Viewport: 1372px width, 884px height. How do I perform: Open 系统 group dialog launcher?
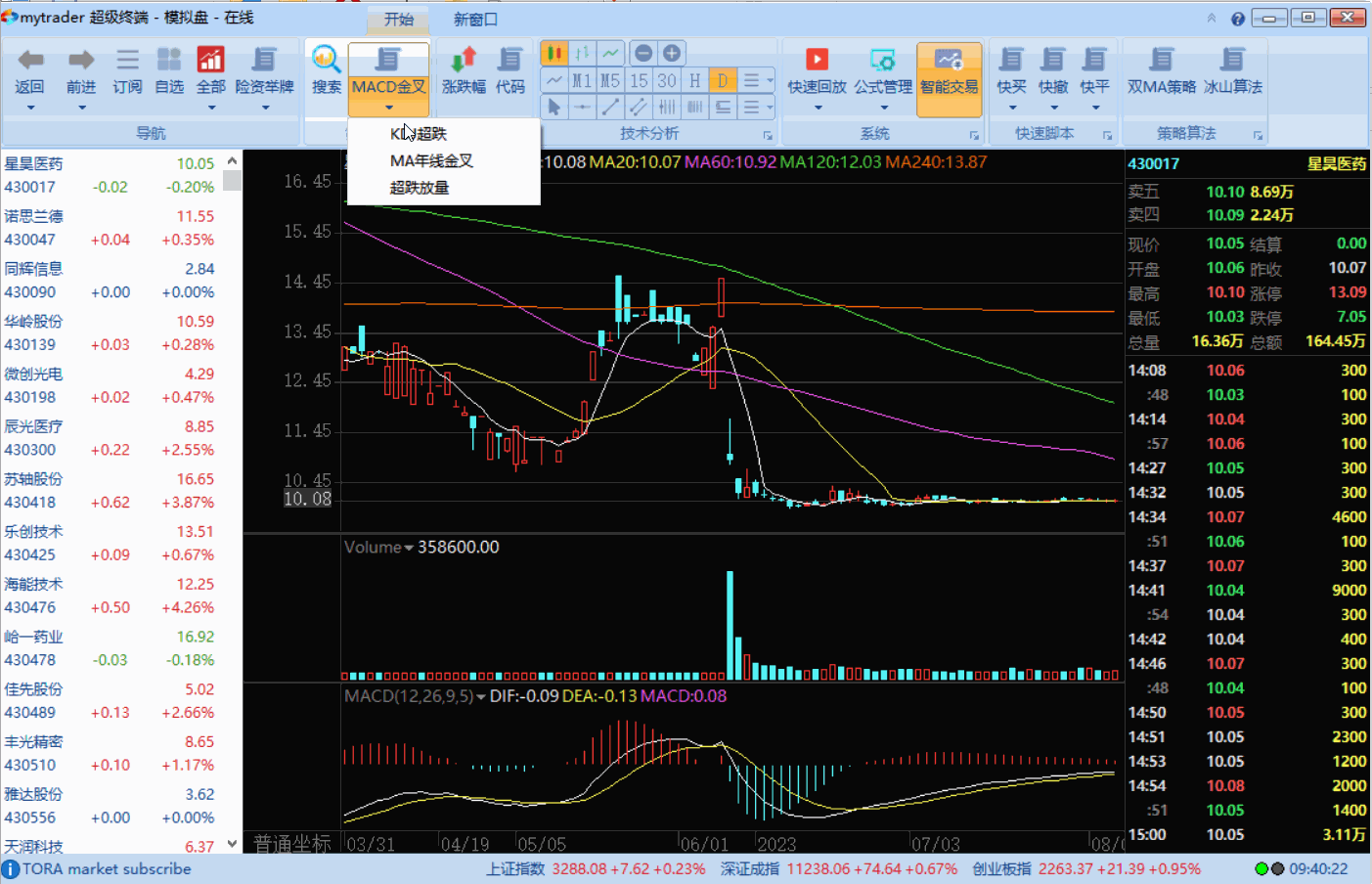coord(974,135)
